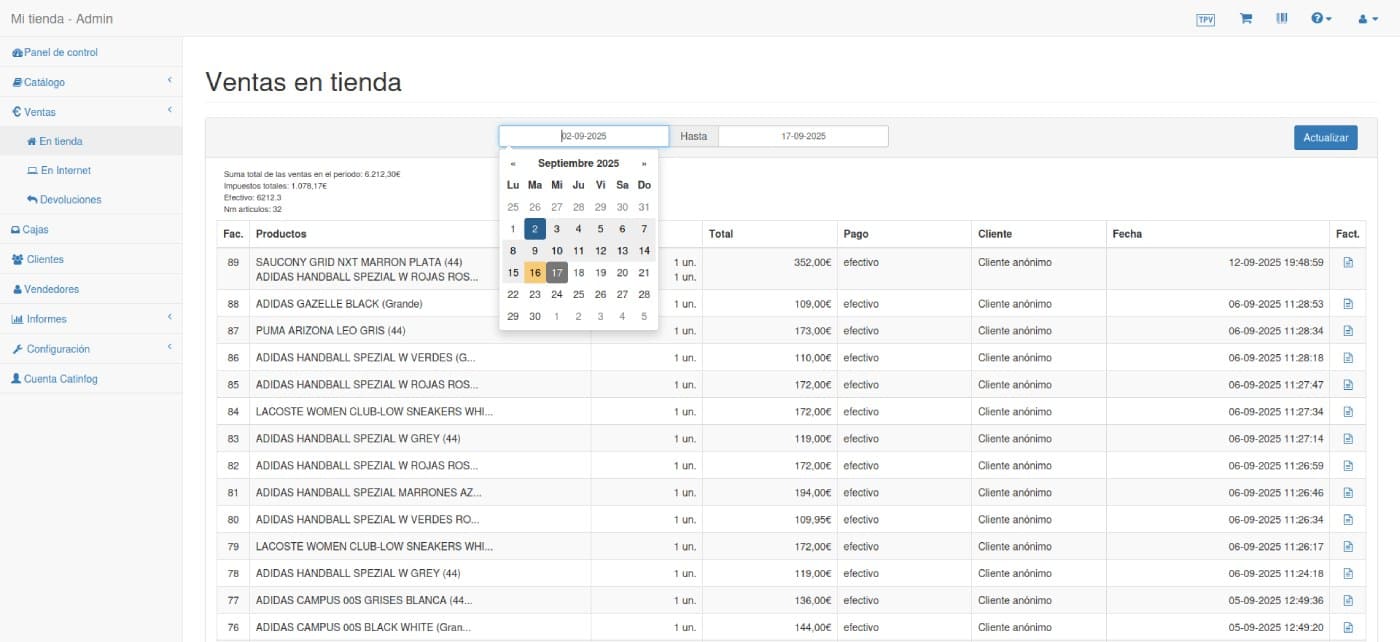Open invoice icon for sale 89
The width and height of the screenshot is (1400, 642).
click(x=1347, y=262)
